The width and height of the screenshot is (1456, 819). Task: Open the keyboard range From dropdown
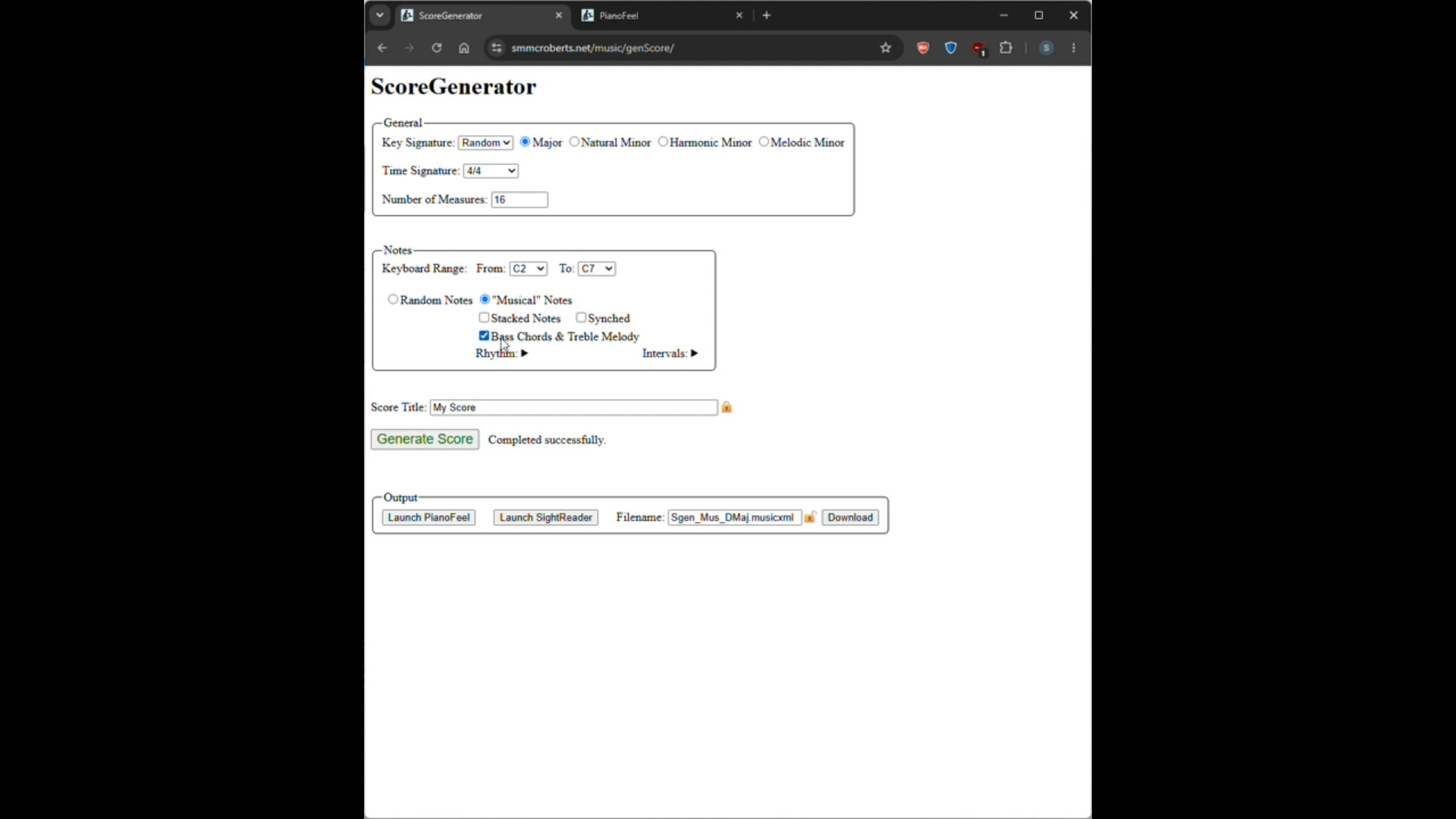tap(529, 268)
